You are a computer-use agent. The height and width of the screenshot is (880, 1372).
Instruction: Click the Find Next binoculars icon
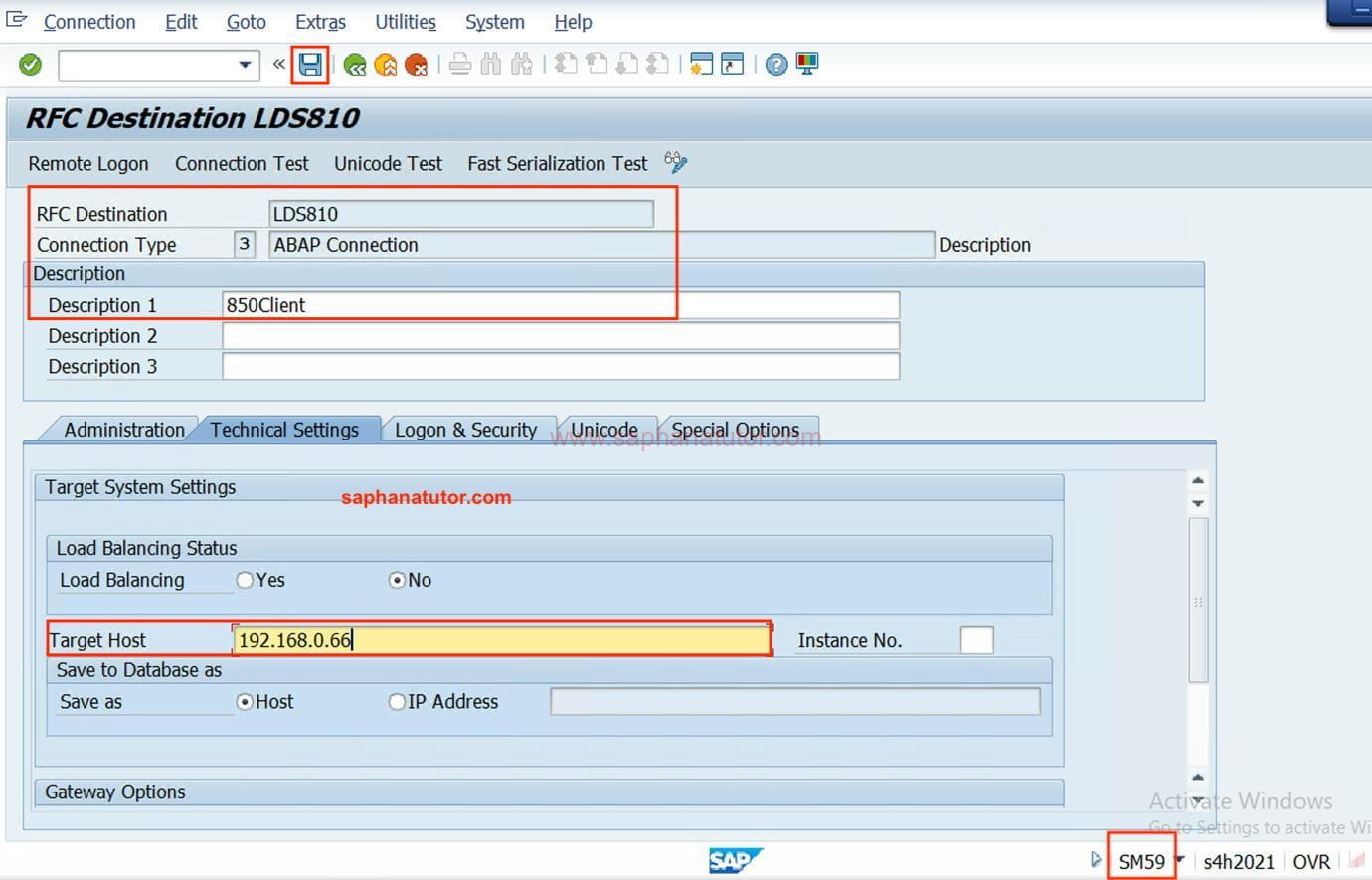pos(521,66)
